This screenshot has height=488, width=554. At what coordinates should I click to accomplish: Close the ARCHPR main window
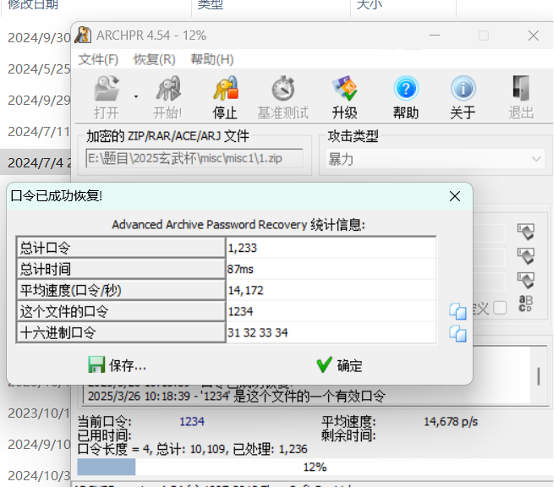point(534,35)
